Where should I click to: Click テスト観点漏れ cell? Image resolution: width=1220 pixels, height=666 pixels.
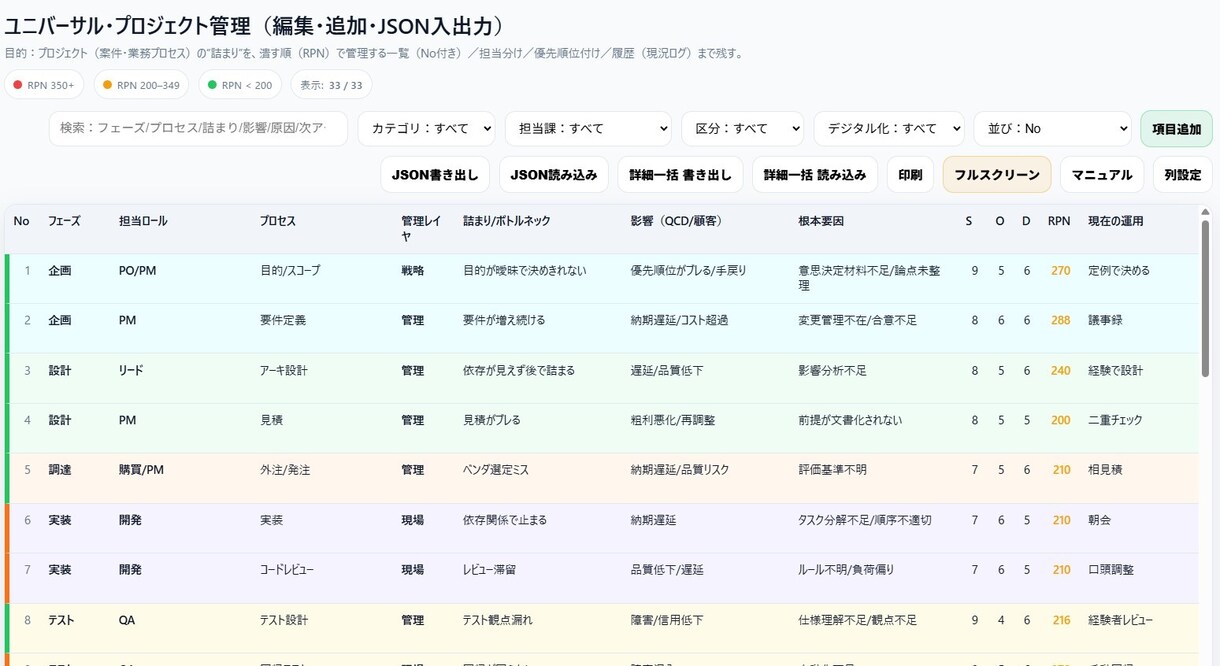point(498,620)
